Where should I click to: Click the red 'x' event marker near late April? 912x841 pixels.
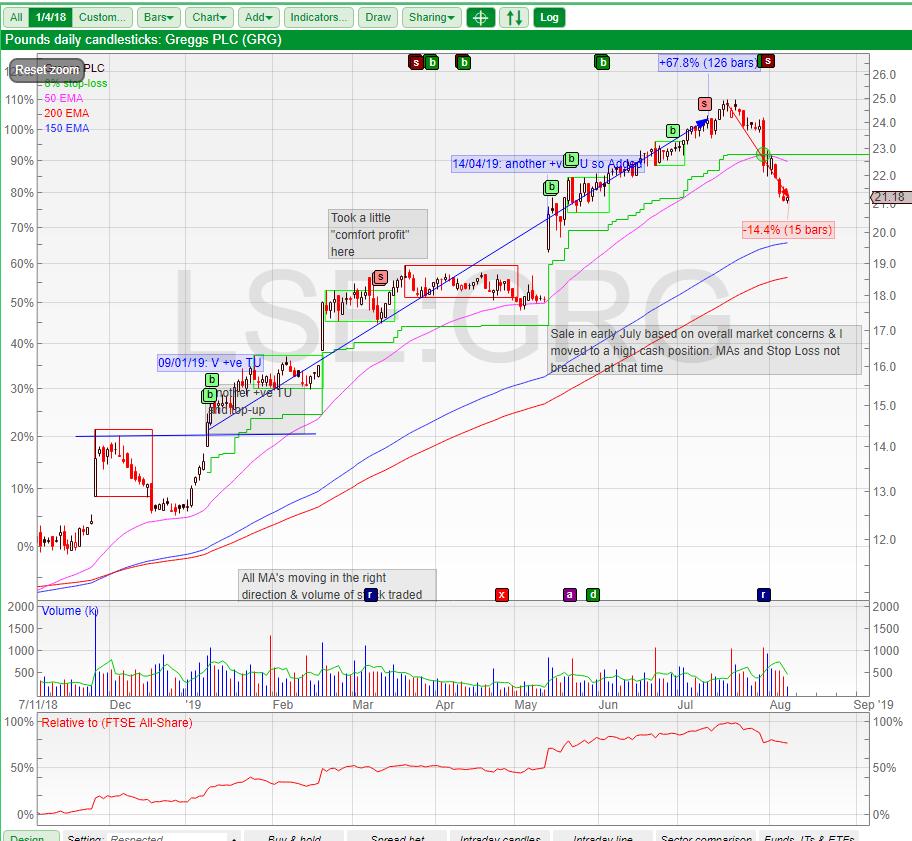pyautogui.click(x=501, y=594)
